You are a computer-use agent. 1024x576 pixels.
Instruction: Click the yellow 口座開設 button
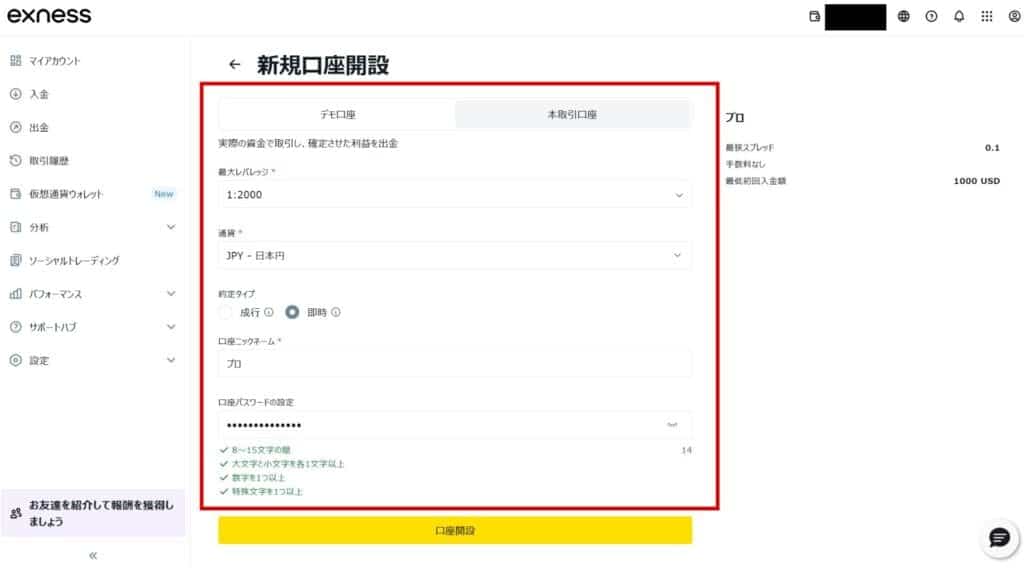pos(455,530)
